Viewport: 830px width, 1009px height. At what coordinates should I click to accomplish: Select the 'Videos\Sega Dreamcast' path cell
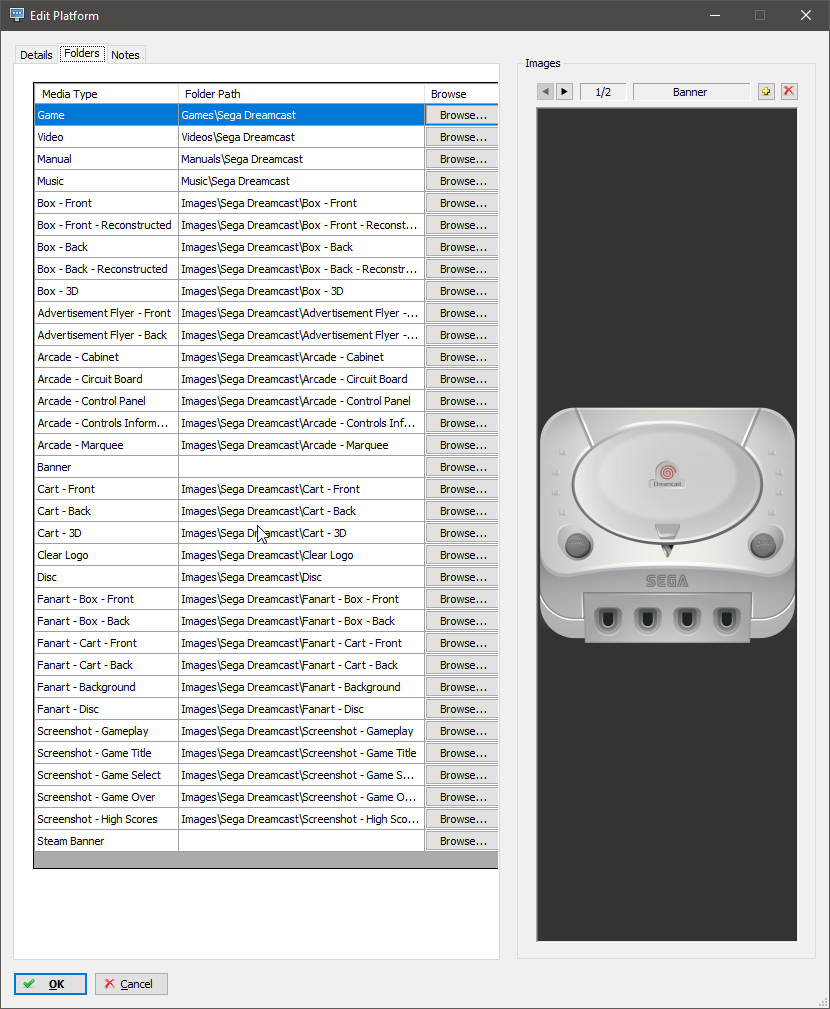pyautogui.click(x=301, y=137)
